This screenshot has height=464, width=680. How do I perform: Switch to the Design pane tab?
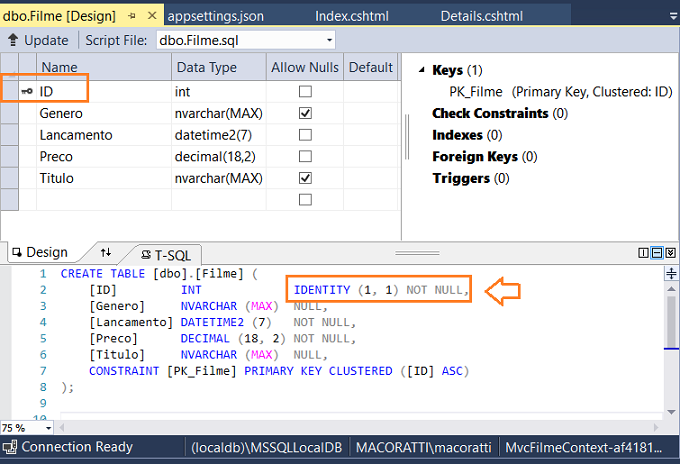pos(47,252)
